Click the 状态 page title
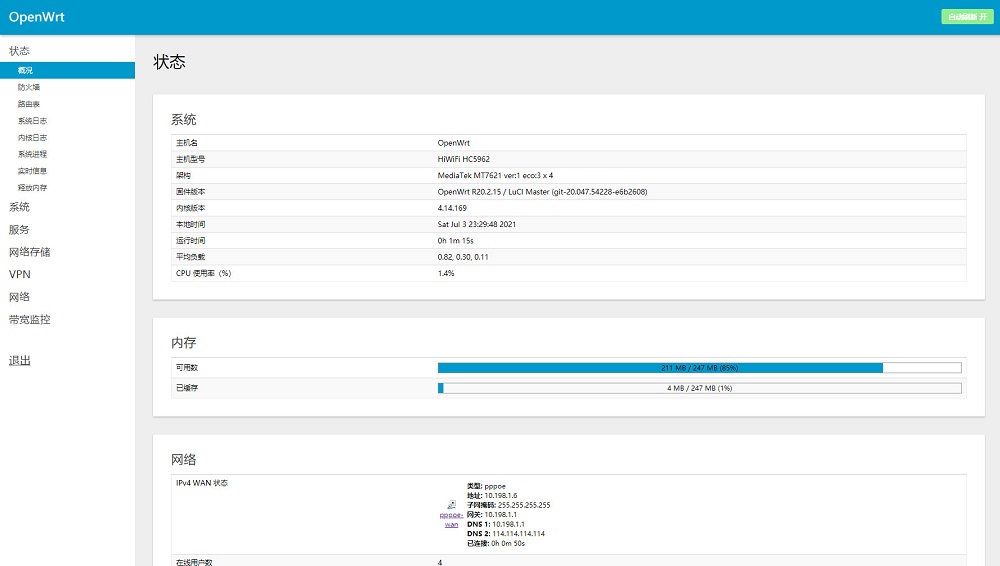The image size is (1000, 566). (x=170, y=62)
